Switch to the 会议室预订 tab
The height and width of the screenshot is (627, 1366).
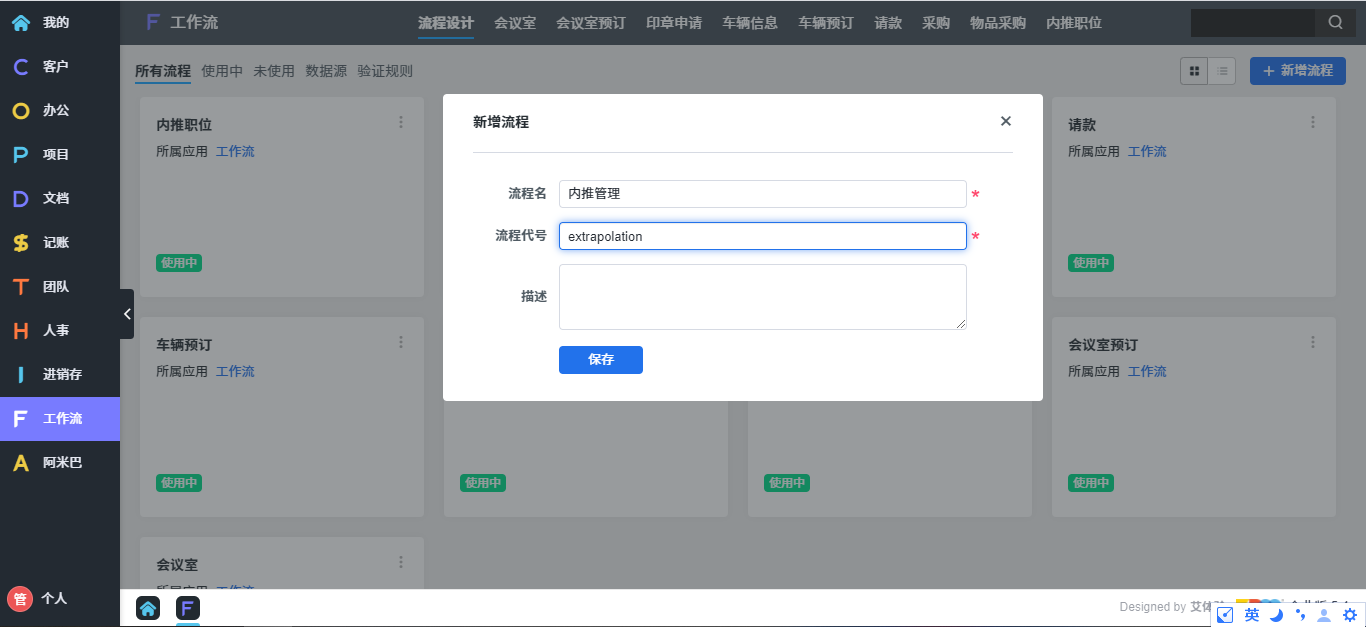[590, 23]
